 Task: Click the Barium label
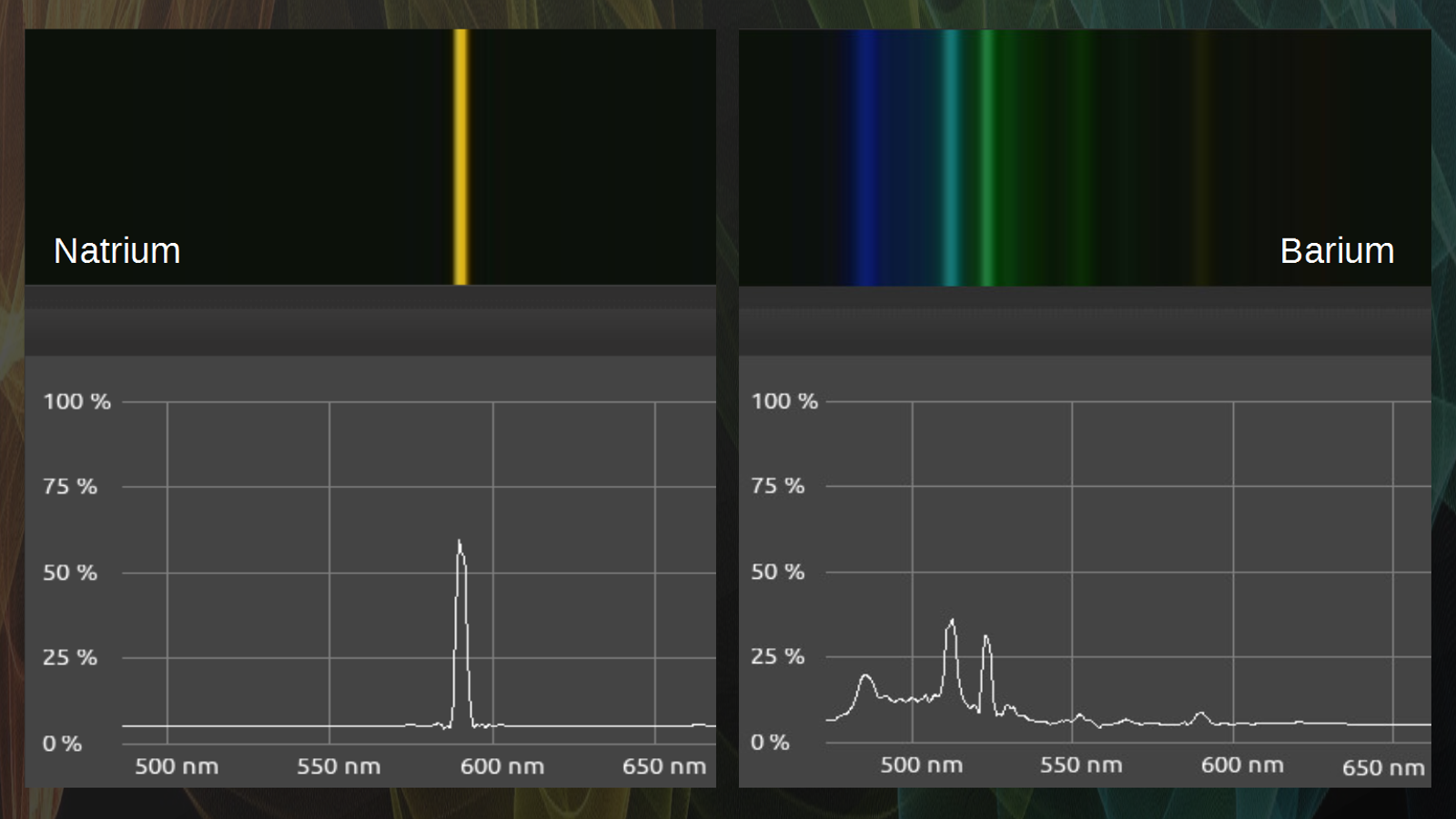[x=1337, y=251]
